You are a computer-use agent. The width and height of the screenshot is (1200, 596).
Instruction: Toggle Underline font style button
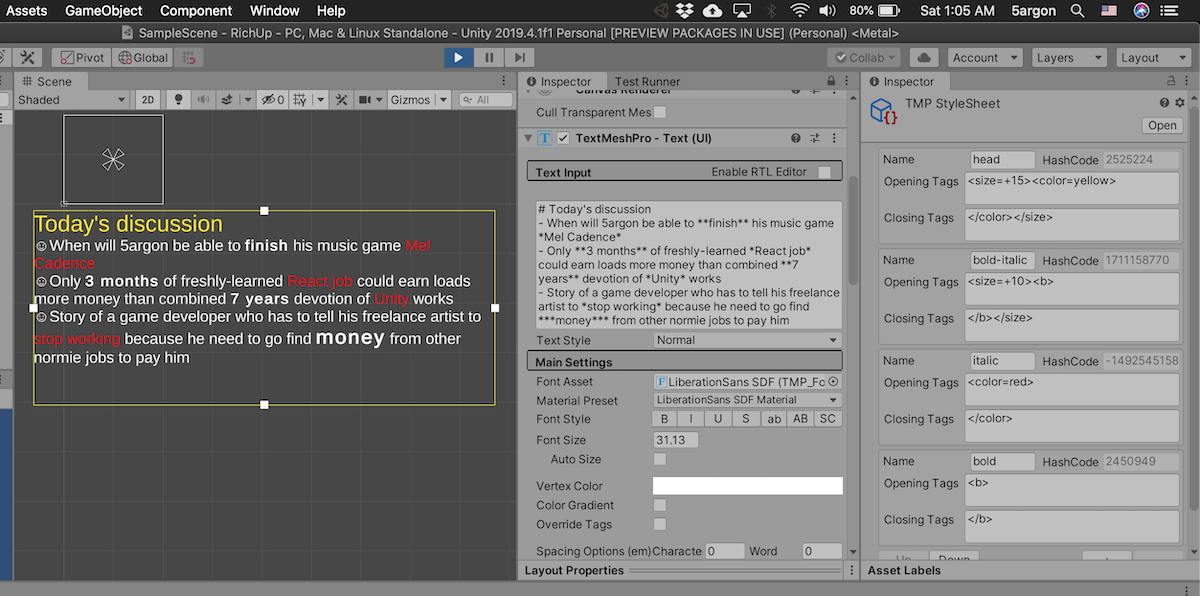tap(718, 419)
